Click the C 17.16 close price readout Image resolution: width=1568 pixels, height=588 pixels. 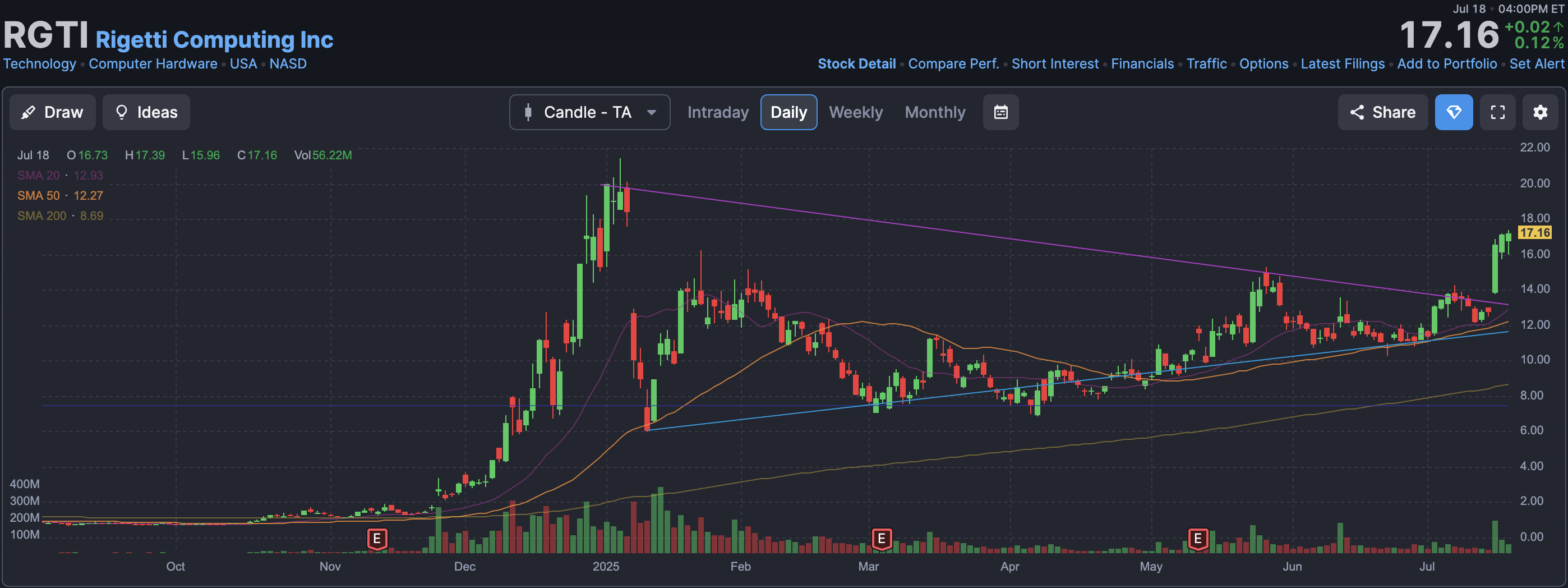click(257, 155)
